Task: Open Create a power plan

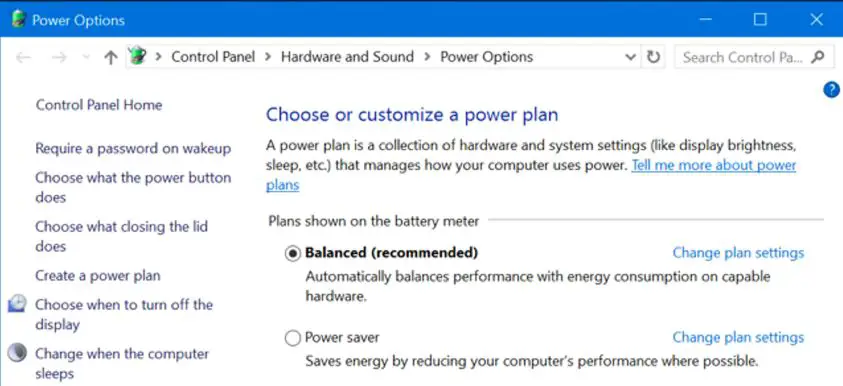Action: coord(98,276)
